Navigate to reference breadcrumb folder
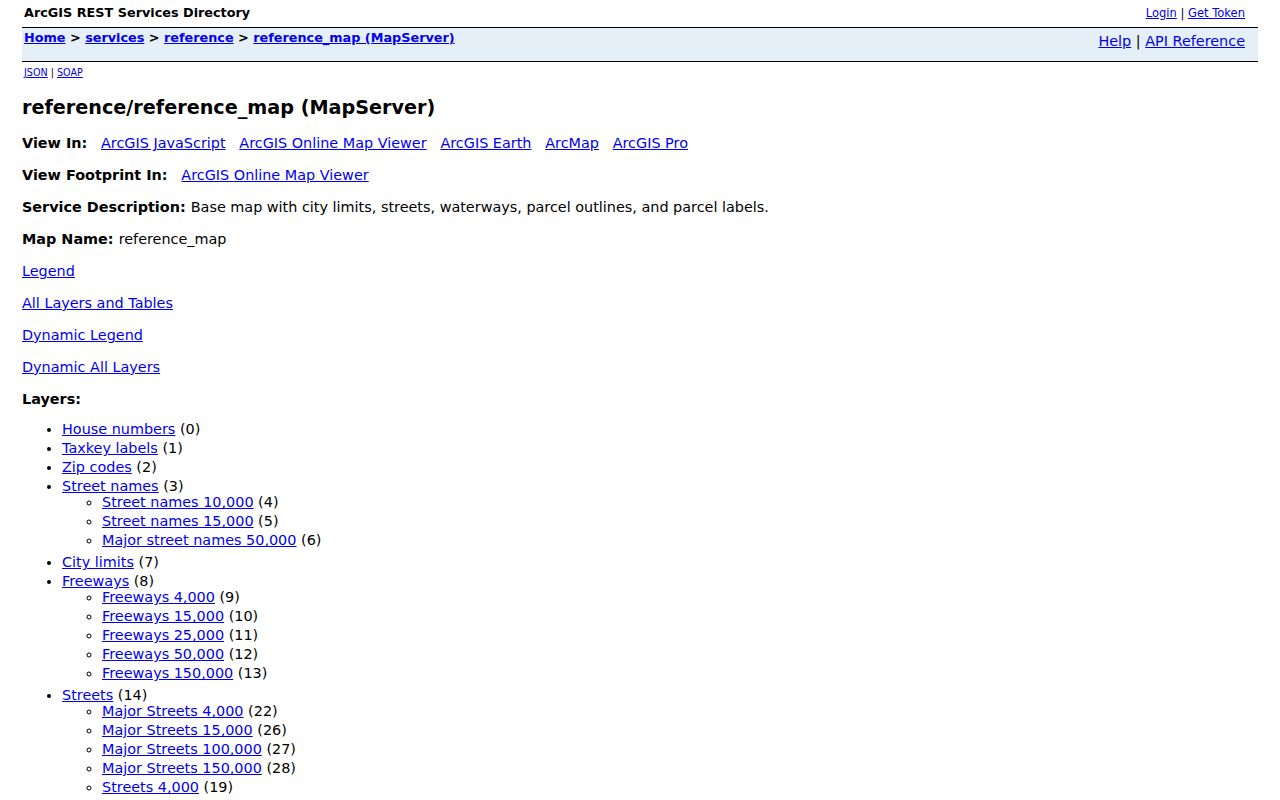The image size is (1280, 800). click(199, 38)
